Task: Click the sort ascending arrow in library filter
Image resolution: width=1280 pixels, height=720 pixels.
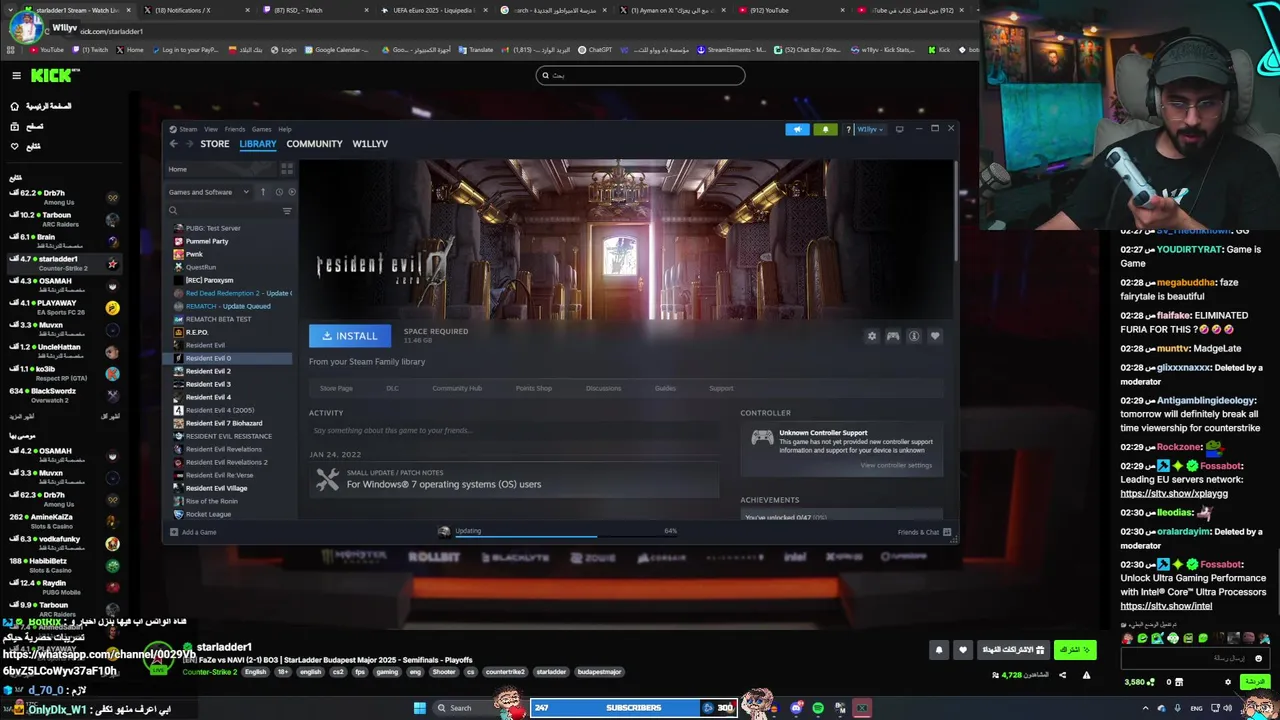Action: (263, 192)
